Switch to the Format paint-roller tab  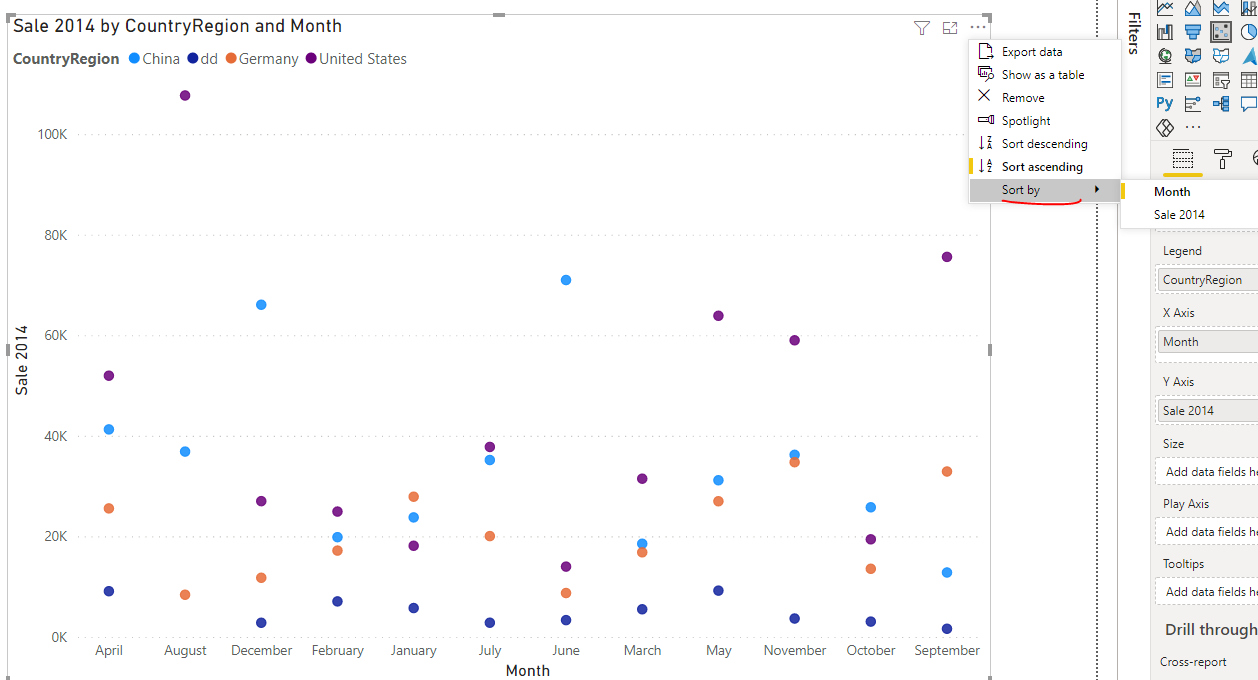[1222, 159]
